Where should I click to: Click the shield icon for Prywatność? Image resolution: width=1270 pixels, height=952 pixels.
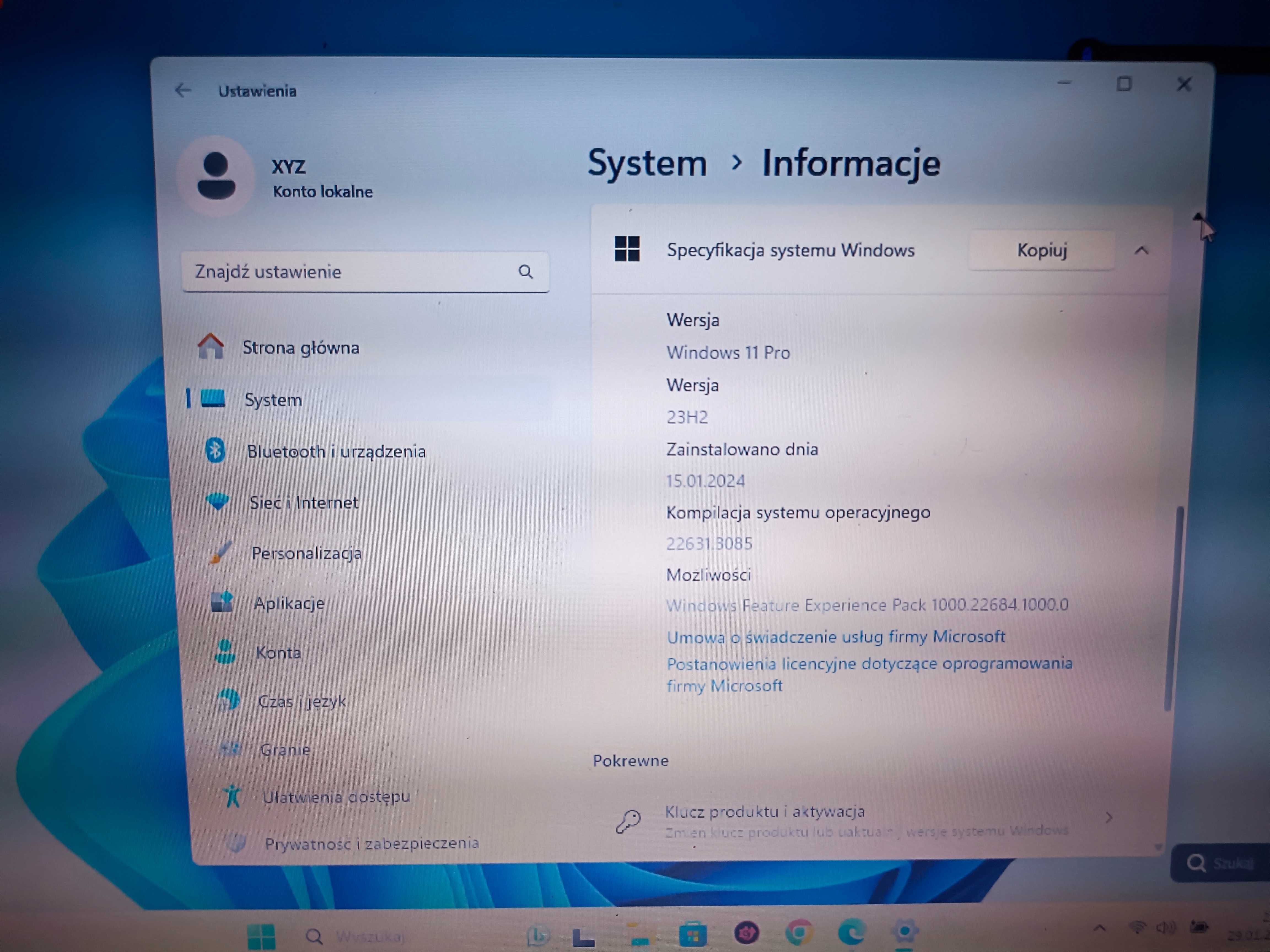pos(235,843)
